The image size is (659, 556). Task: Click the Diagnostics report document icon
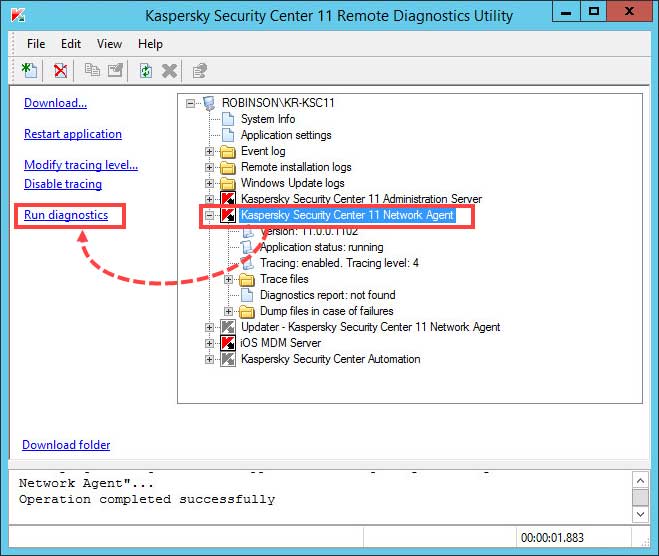[247, 295]
